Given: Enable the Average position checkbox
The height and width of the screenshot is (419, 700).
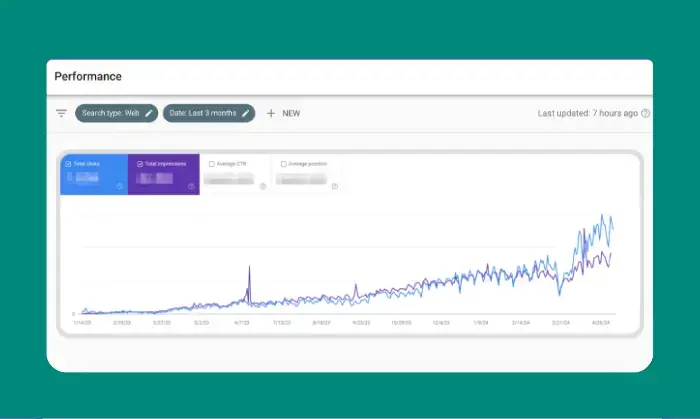Looking at the screenshot, I should 284,163.
